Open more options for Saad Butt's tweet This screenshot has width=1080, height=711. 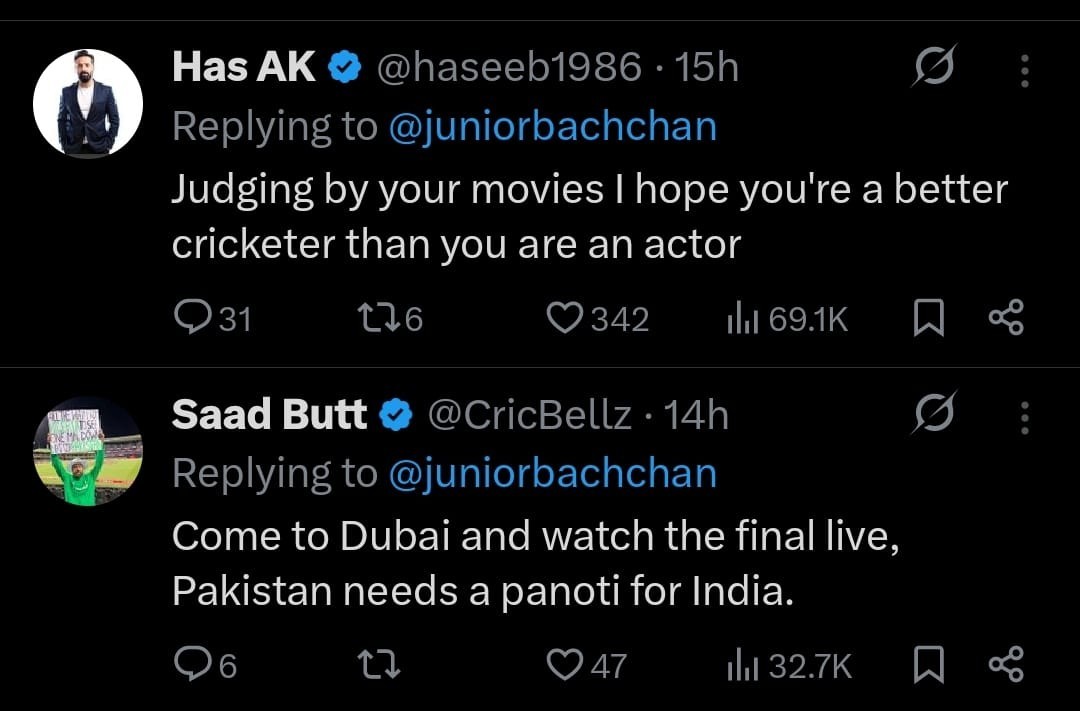1024,417
